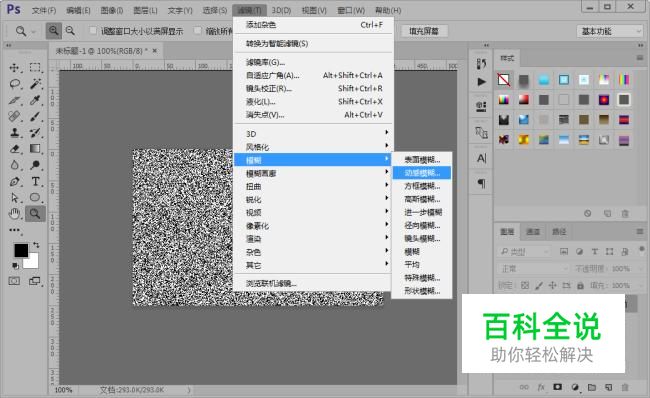Open the Layers panel flyout menu
The width and height of the screenshot is (650, 398).
pyautogui.click(x=640, y=231)
